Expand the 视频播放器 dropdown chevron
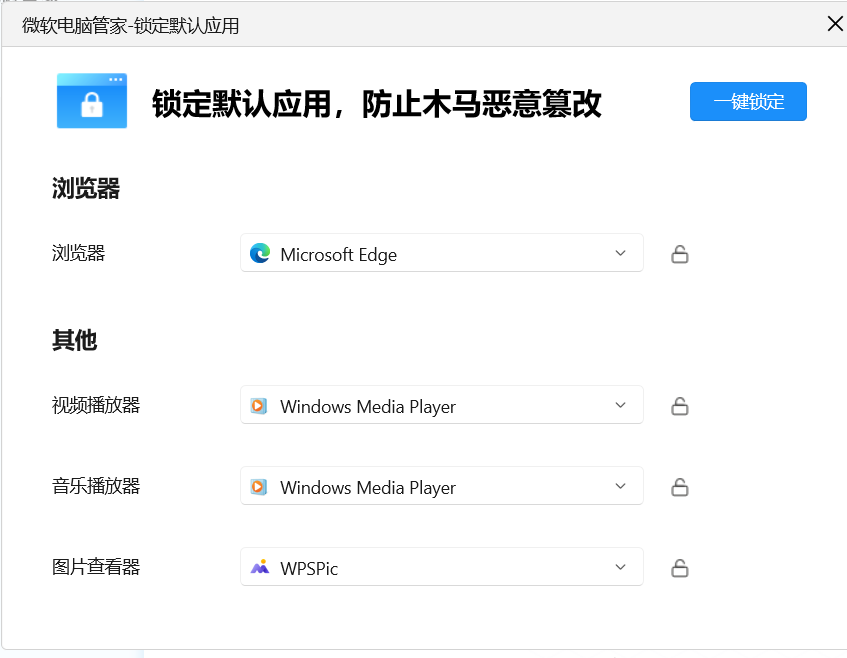 (x=620, y=405)
